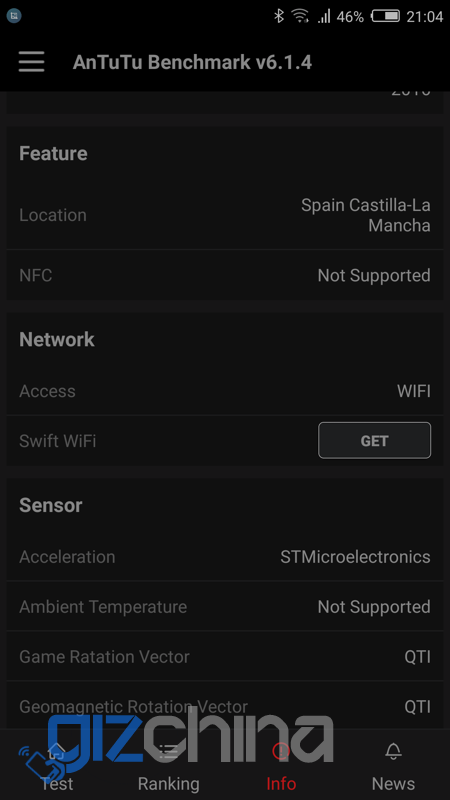Viewport: 450px width, 800px height.
Task: Tap the screenshot notification icon
Action: click(14, 16)
